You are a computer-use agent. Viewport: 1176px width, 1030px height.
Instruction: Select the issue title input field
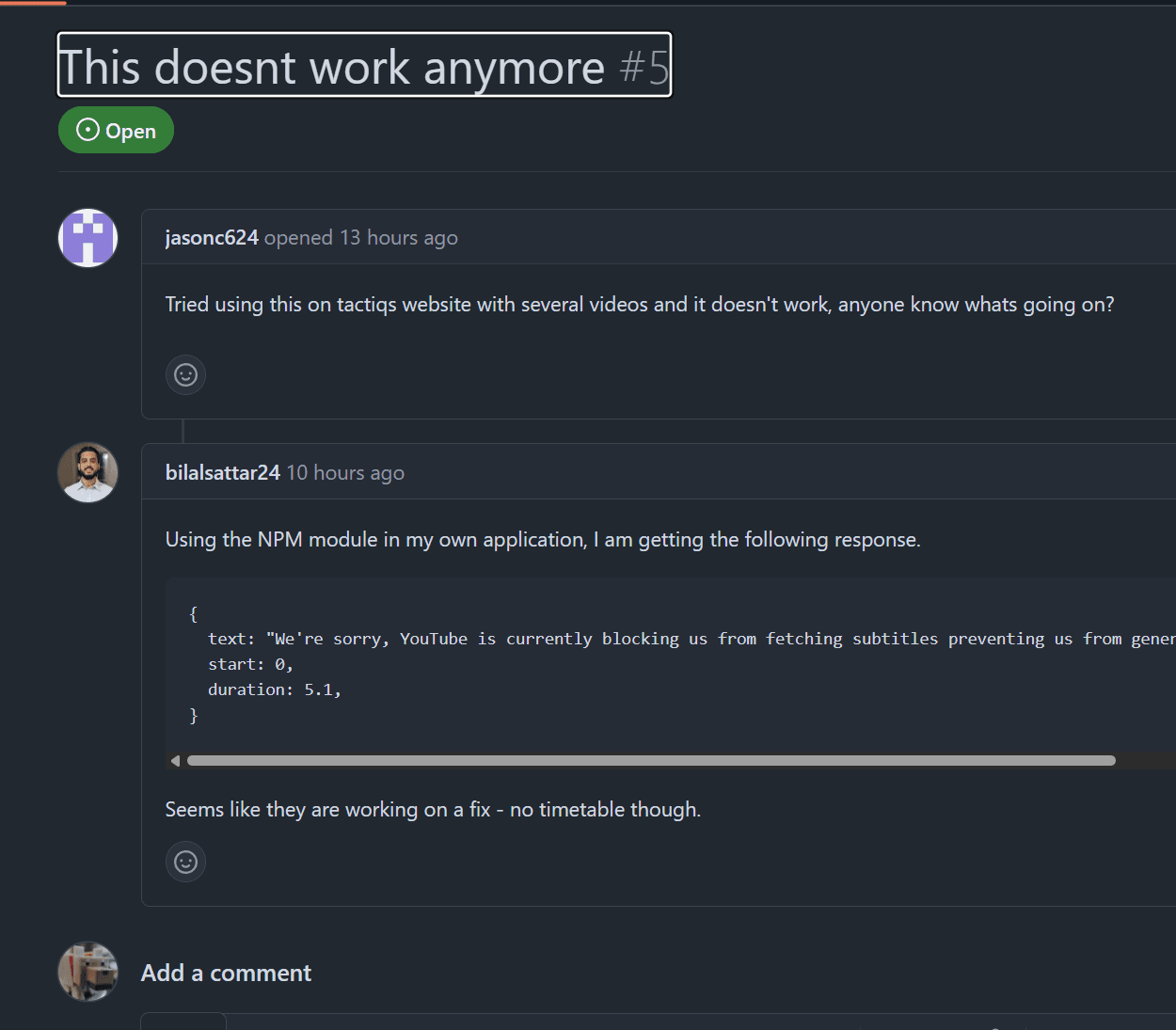click(x=365, y=65)
